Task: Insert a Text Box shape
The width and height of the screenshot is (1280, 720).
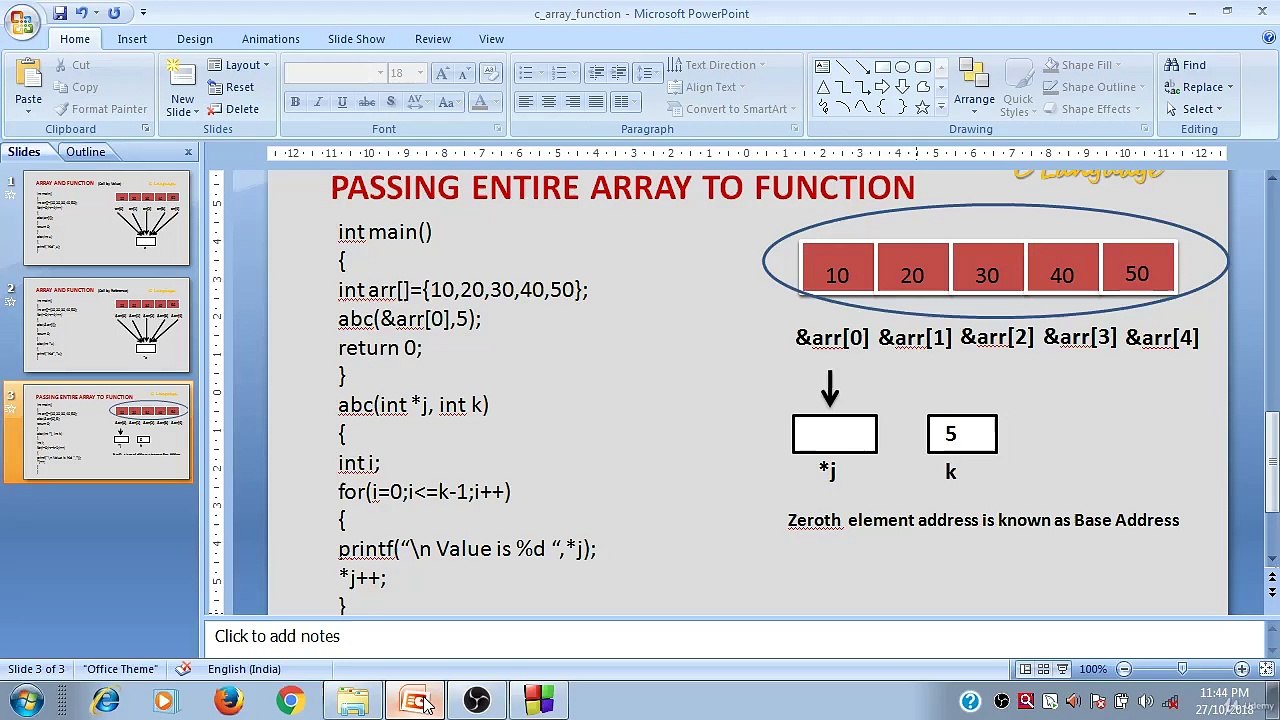Action: click(x=823, y=67)
